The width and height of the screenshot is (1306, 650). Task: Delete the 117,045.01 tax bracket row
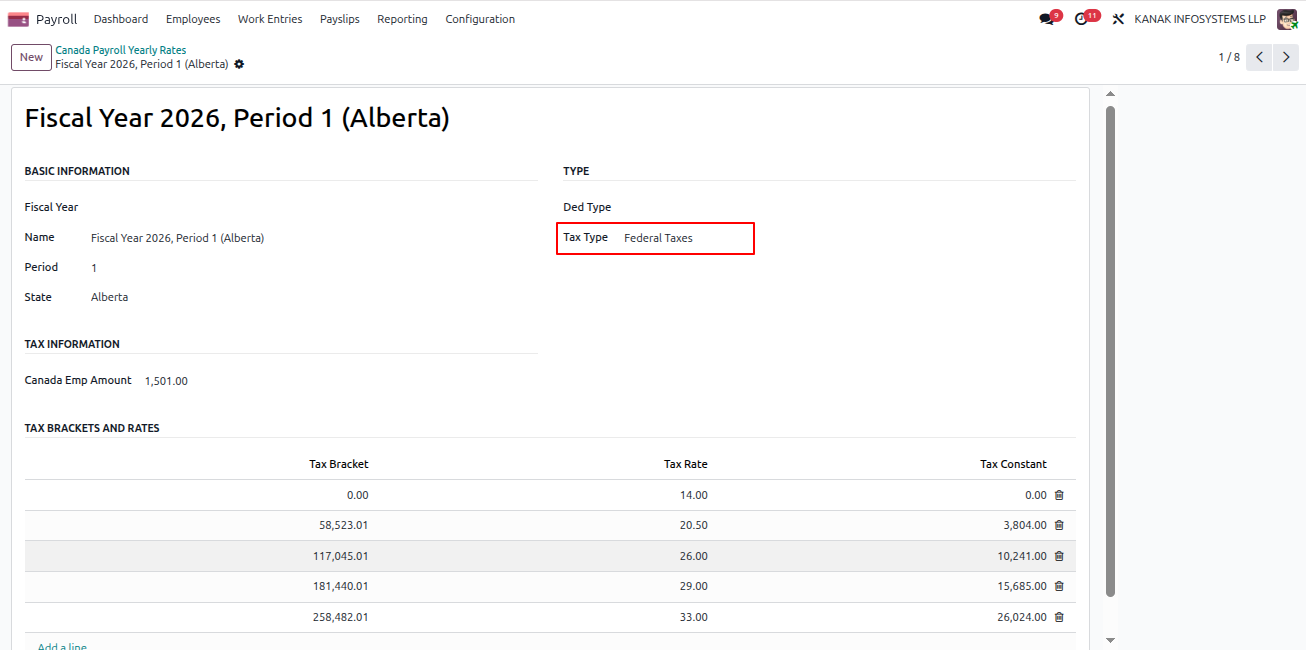[x=1059, y=556]
